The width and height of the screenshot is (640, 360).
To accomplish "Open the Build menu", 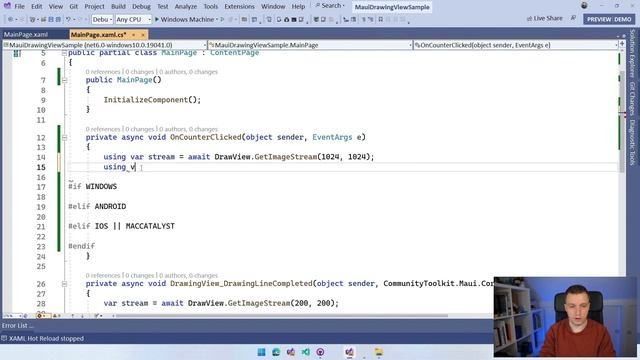I will [x=118, y=6].
